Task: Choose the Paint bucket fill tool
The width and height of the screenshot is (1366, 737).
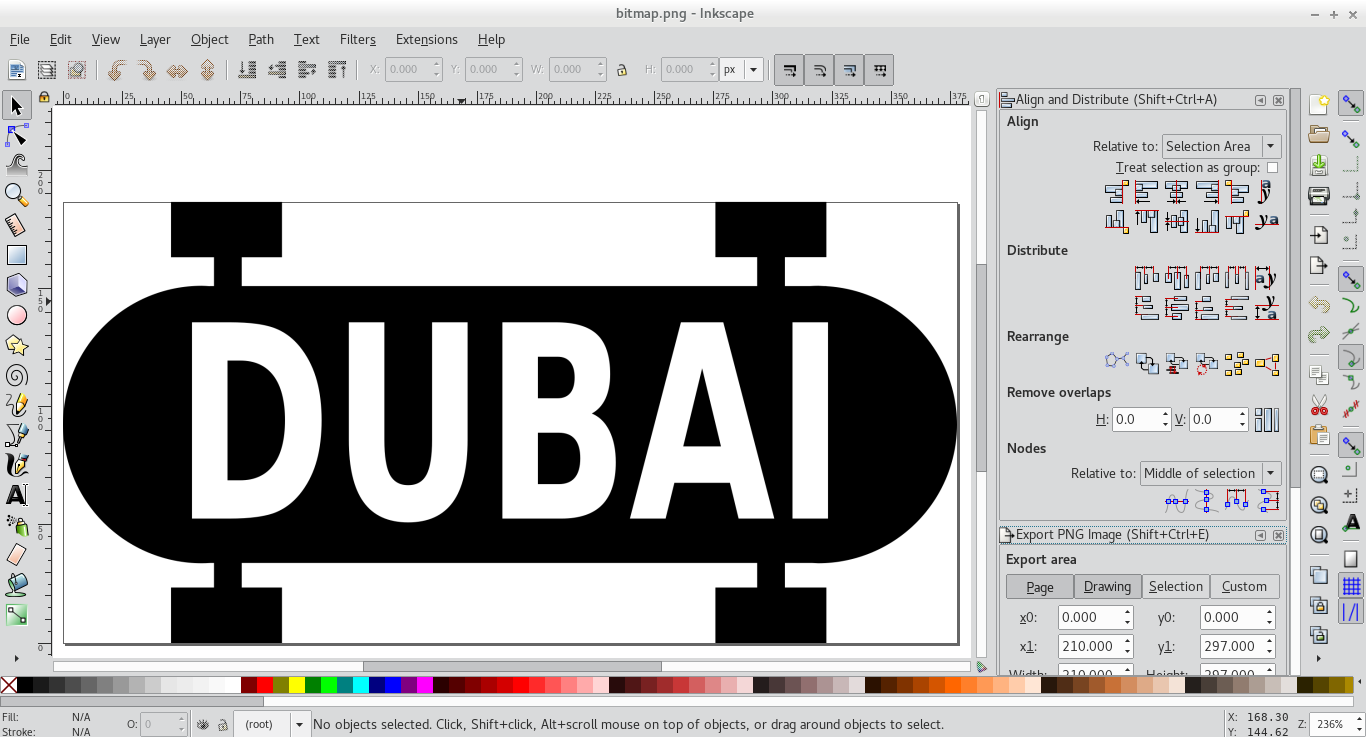Action: click(x=16, y=585)
